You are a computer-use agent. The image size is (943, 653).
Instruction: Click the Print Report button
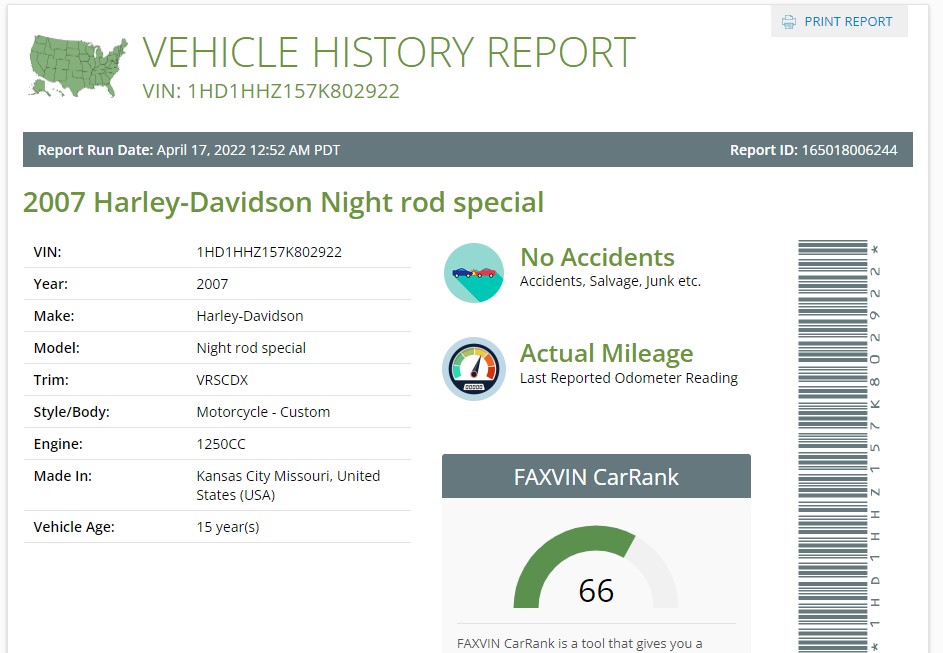tap(839, 22)
